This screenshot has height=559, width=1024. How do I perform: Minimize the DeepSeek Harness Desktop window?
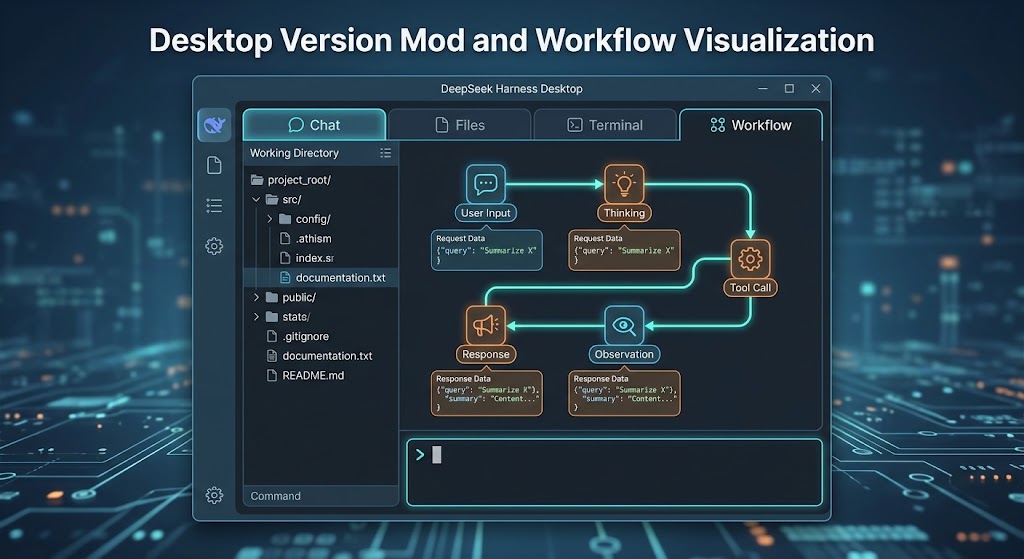[762, 88]
